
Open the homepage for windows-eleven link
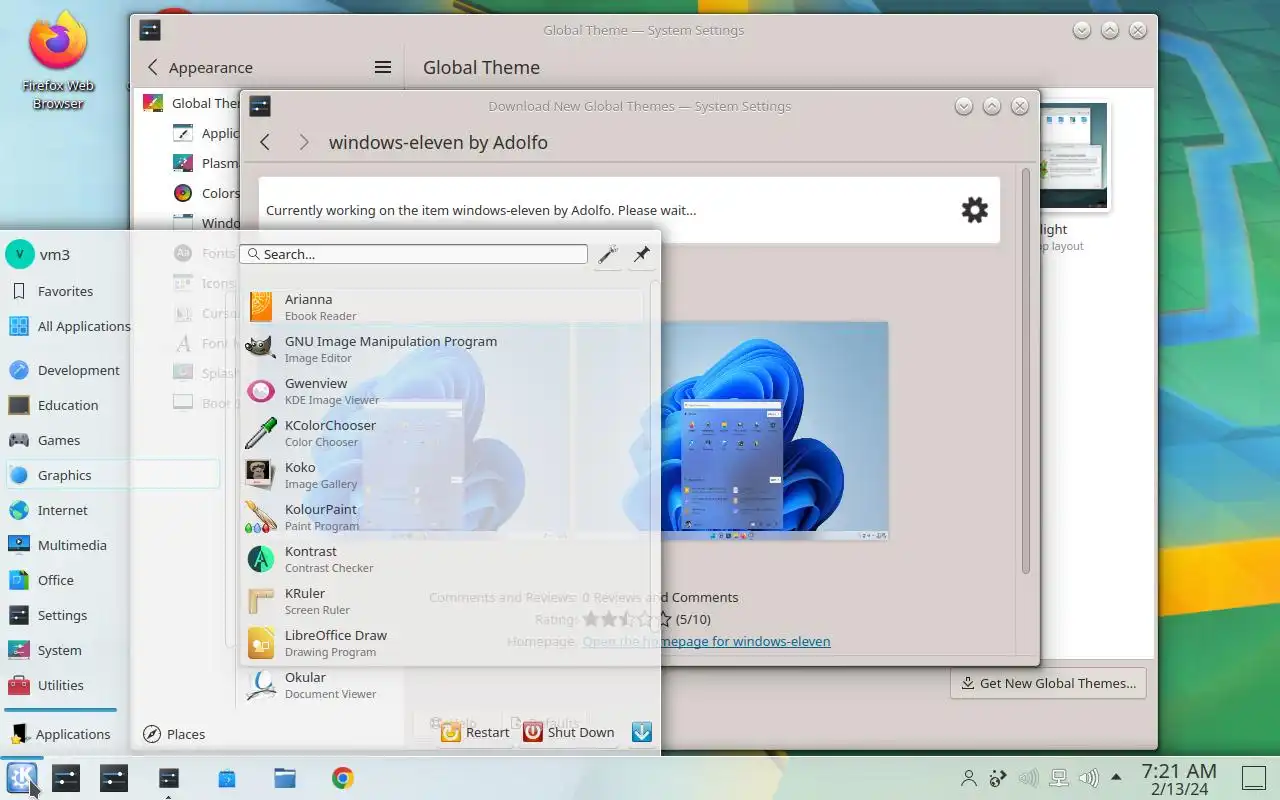706,641
